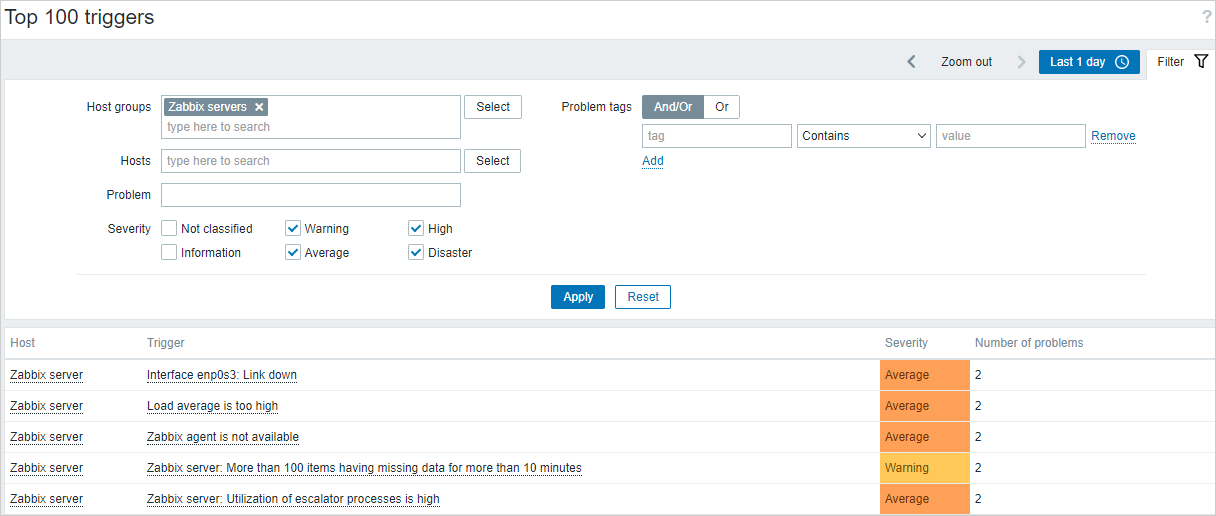Click Average severity in Link down row
This screenshot has height=516, width=1216.
[x=925, y=375]
